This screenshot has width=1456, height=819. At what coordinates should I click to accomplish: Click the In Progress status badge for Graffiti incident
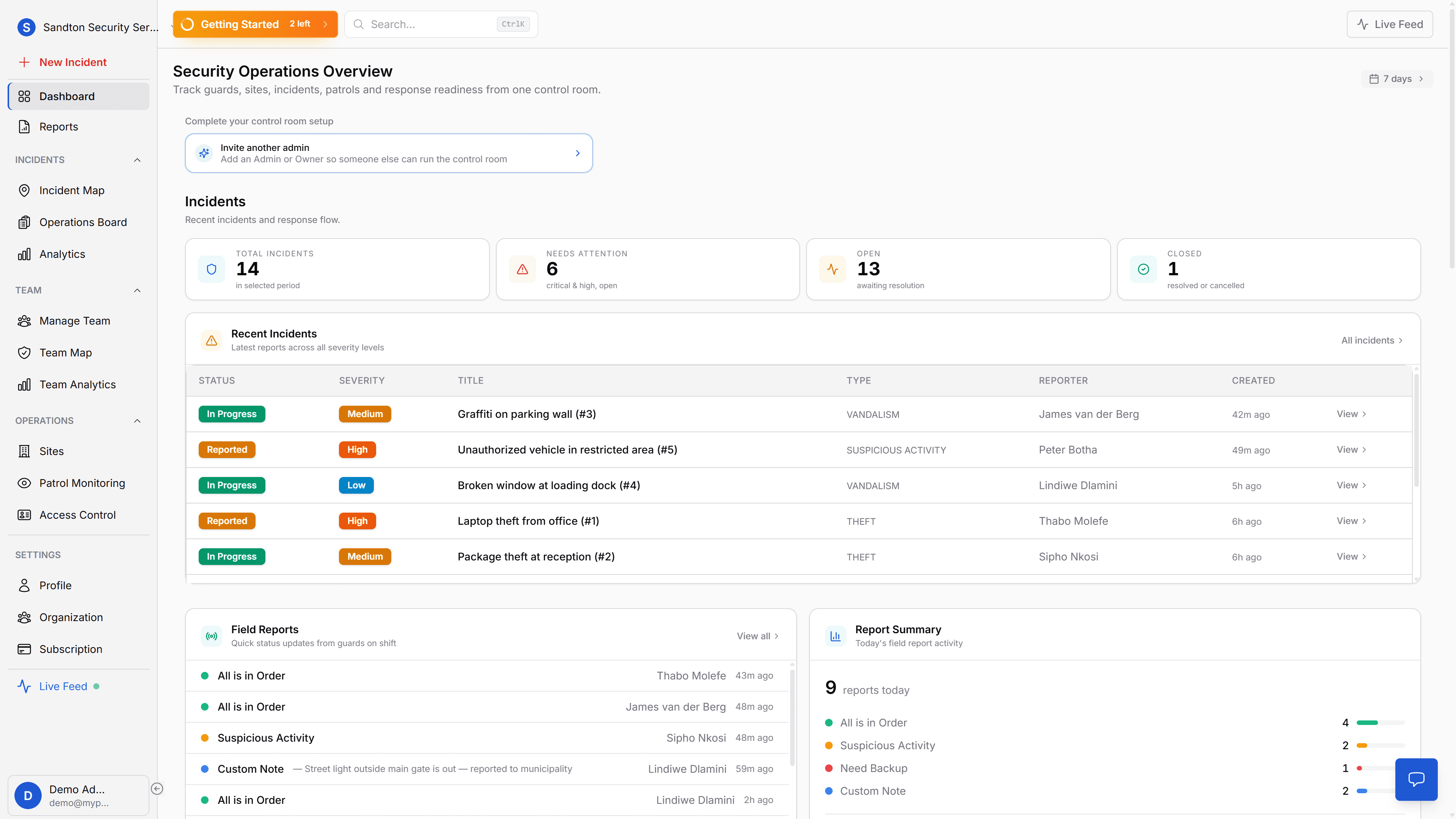click(x=231, y=414)
